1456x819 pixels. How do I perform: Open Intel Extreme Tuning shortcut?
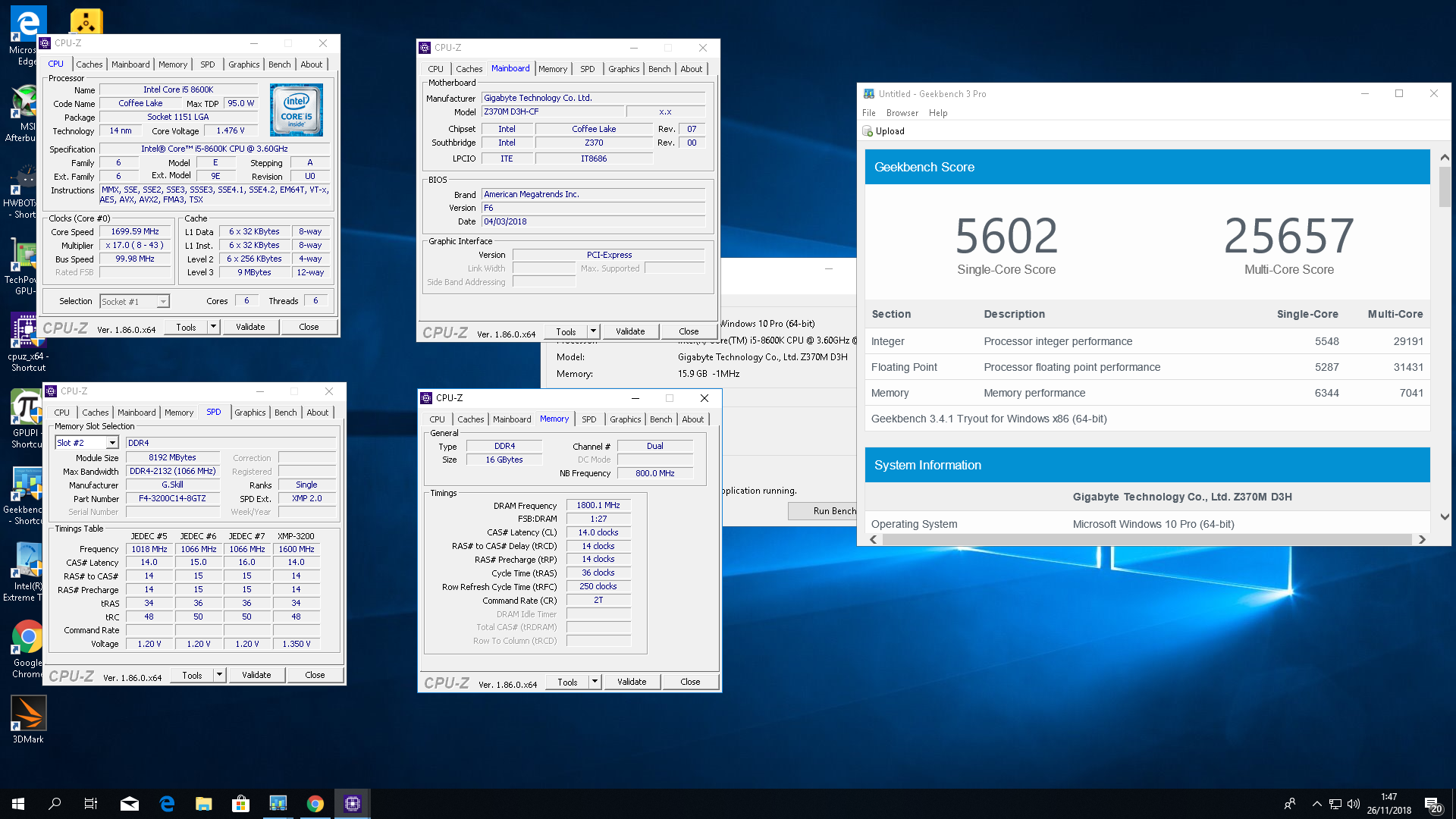tap(23, 573)
